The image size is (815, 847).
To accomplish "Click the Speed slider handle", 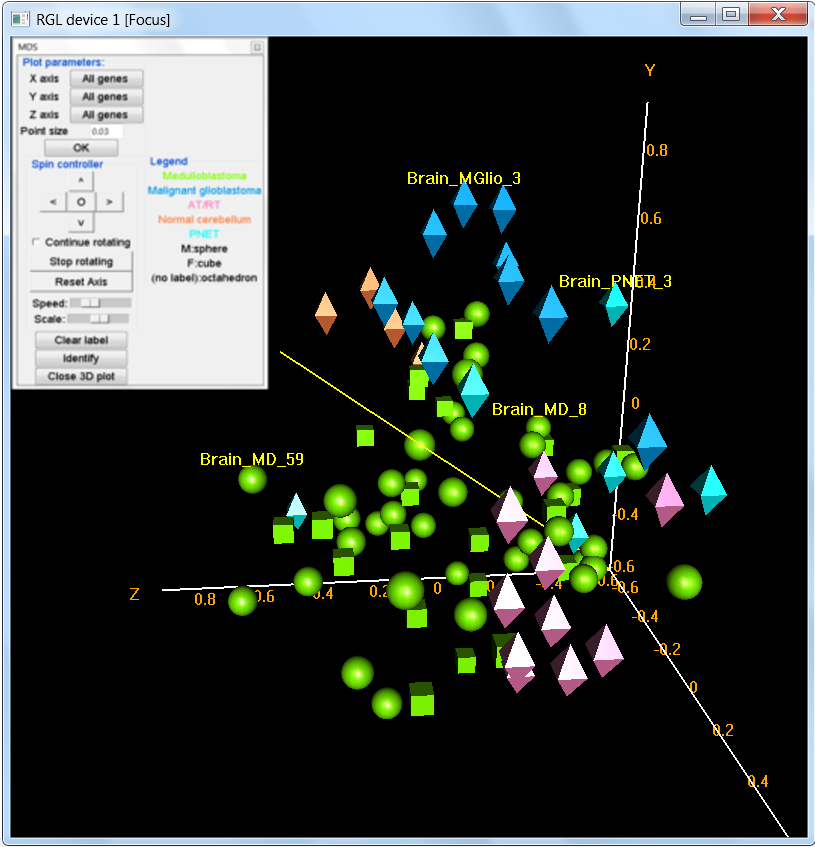I will click(91, 302).
